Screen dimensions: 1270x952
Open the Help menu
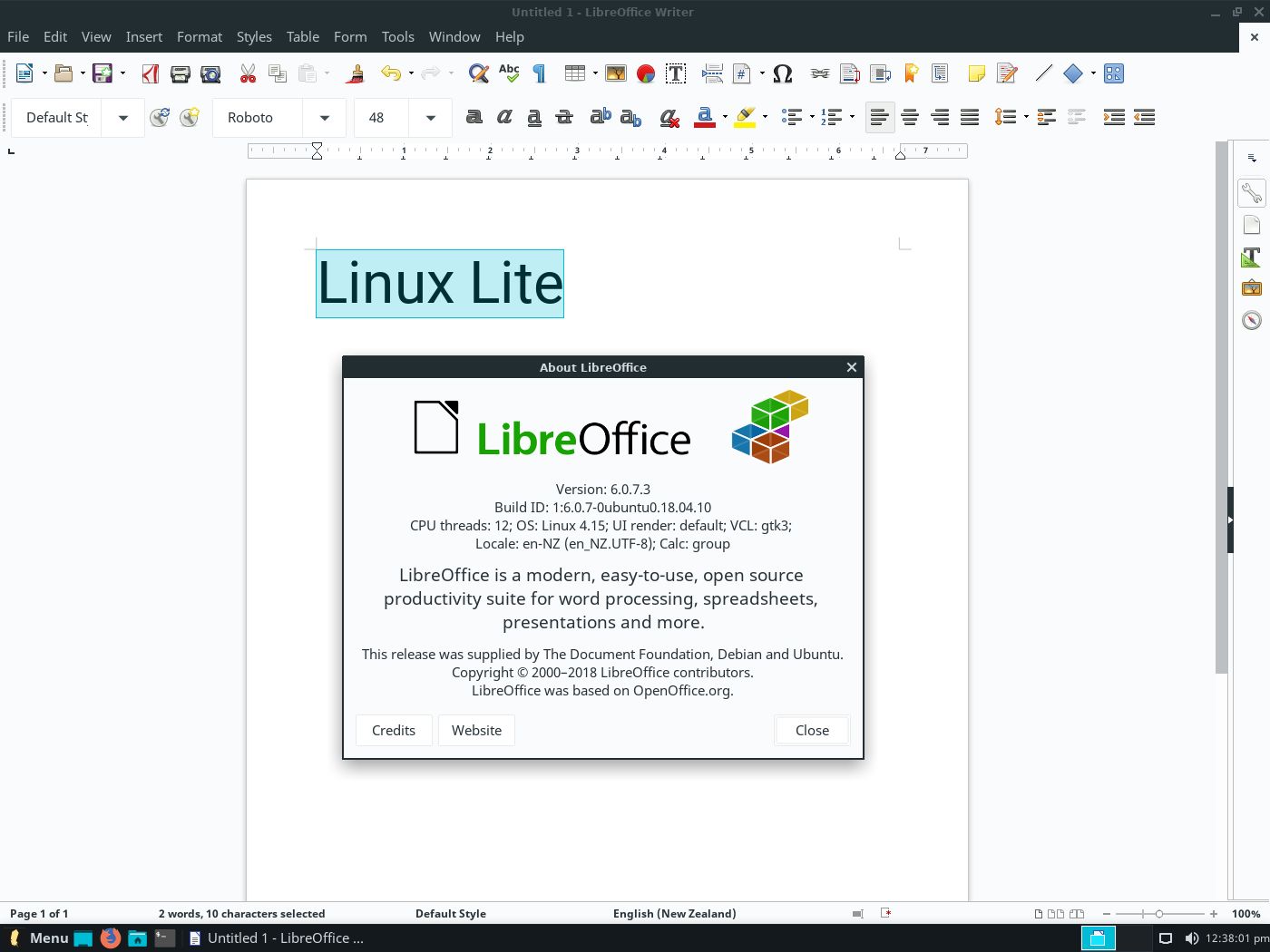pos(510,37)
